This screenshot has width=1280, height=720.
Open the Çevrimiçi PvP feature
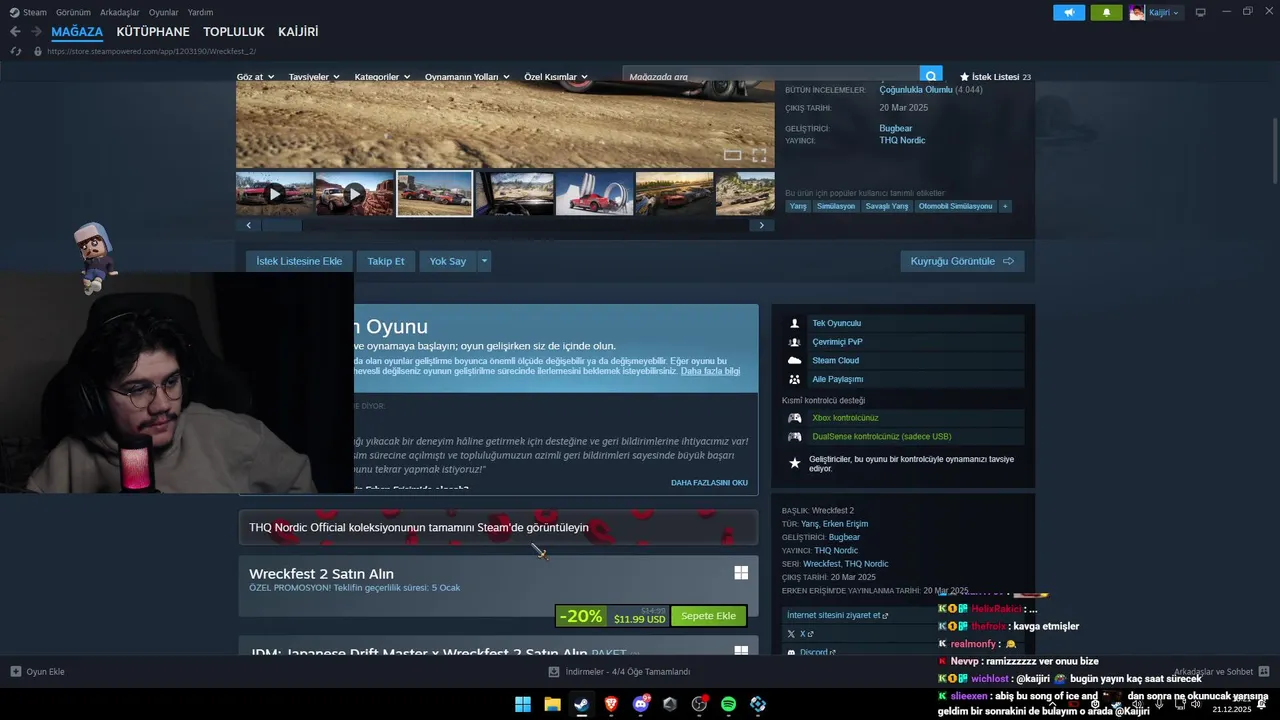pyautogui.click(x=904, y=342)
